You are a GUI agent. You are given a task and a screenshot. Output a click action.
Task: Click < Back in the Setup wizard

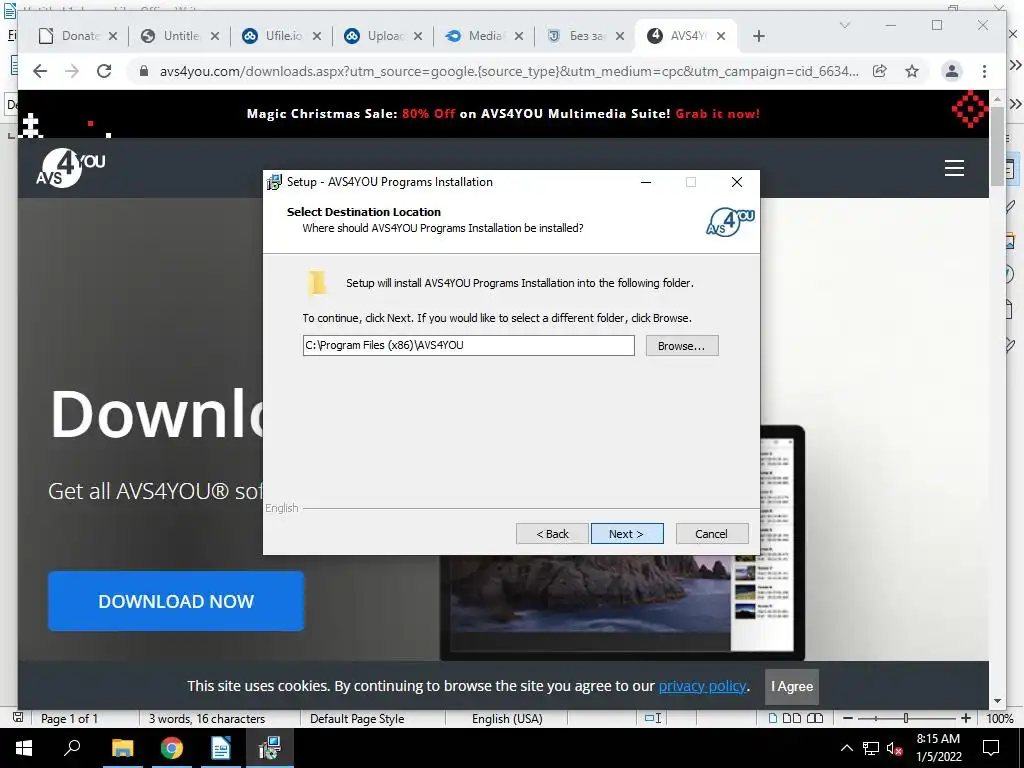552,534
